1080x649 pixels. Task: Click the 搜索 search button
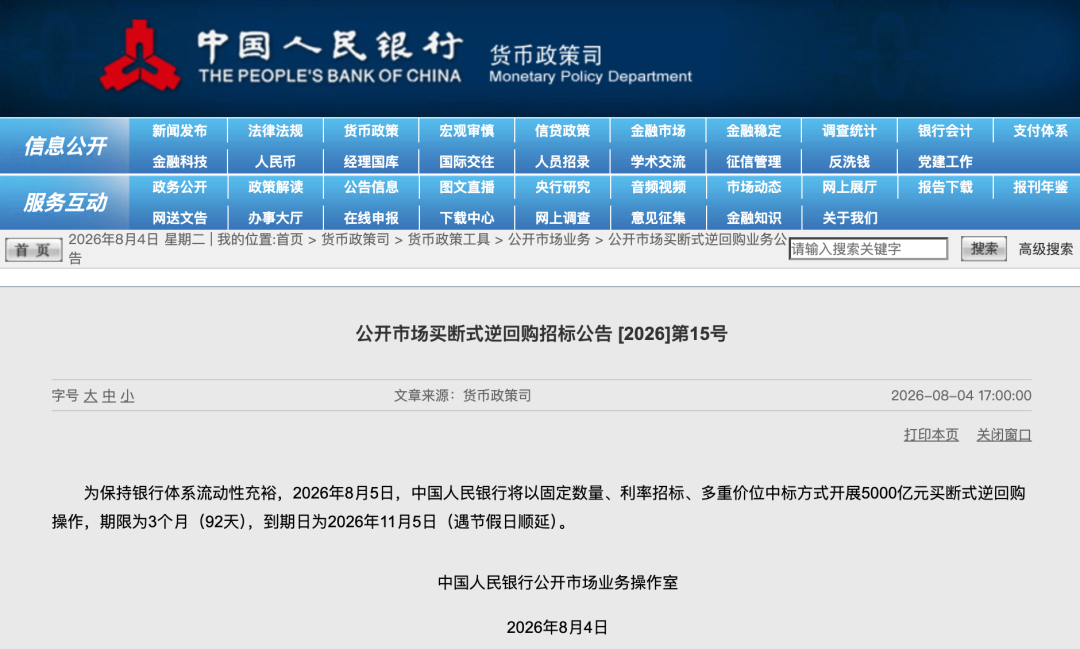[x=984, y=249]
